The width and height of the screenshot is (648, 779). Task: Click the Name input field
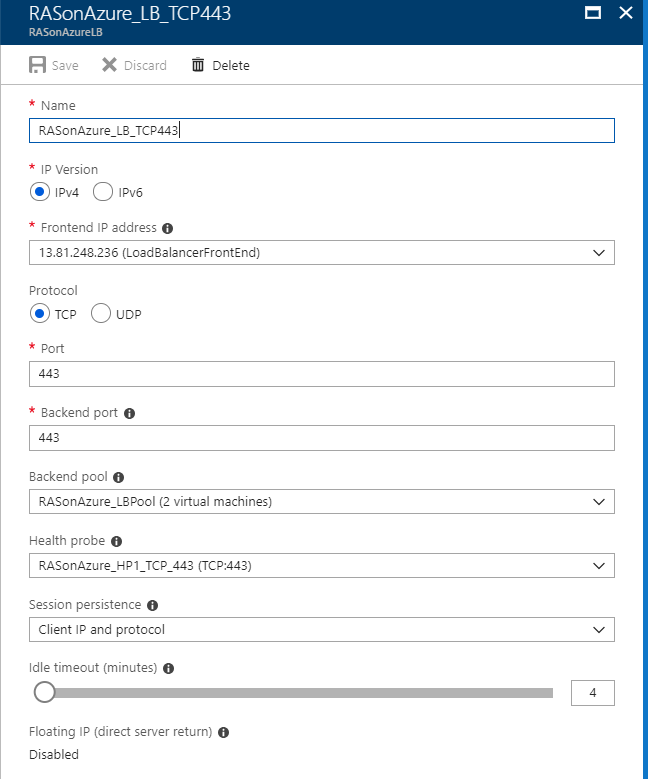tap(321, 130)
